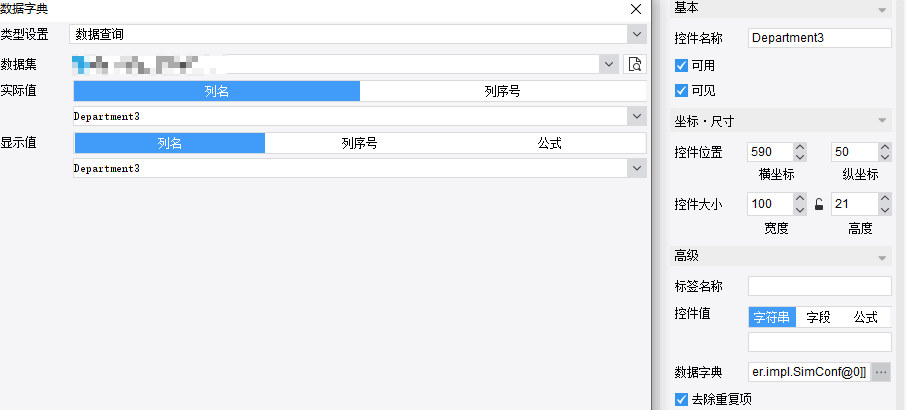Image resolution: width=906 pixels, height=410 pixels.
Task: Select 公式 option for 控件值
Action: tap(866, 317)
